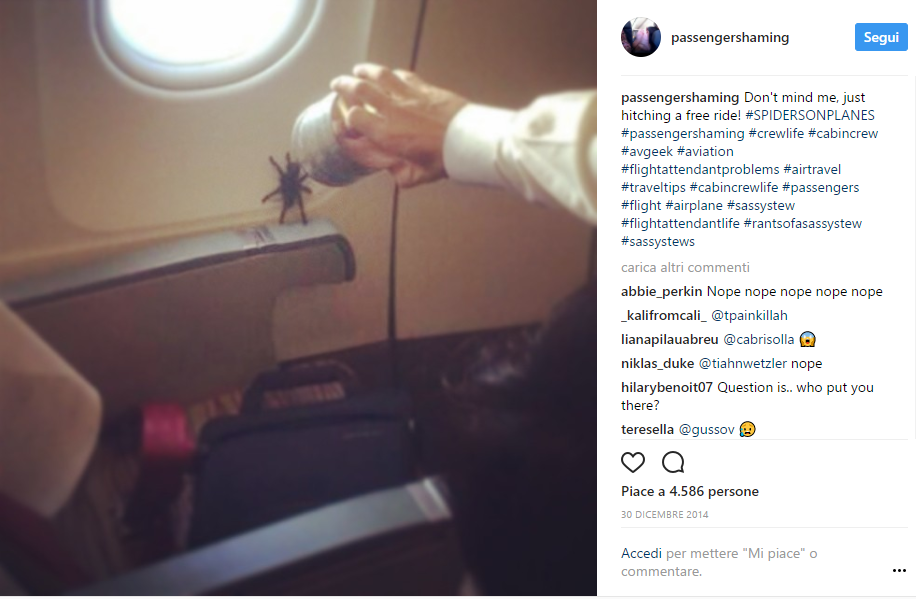Screen dimensions: 916x599
Task: Click the Accedi login link
Action: point(641,553)
